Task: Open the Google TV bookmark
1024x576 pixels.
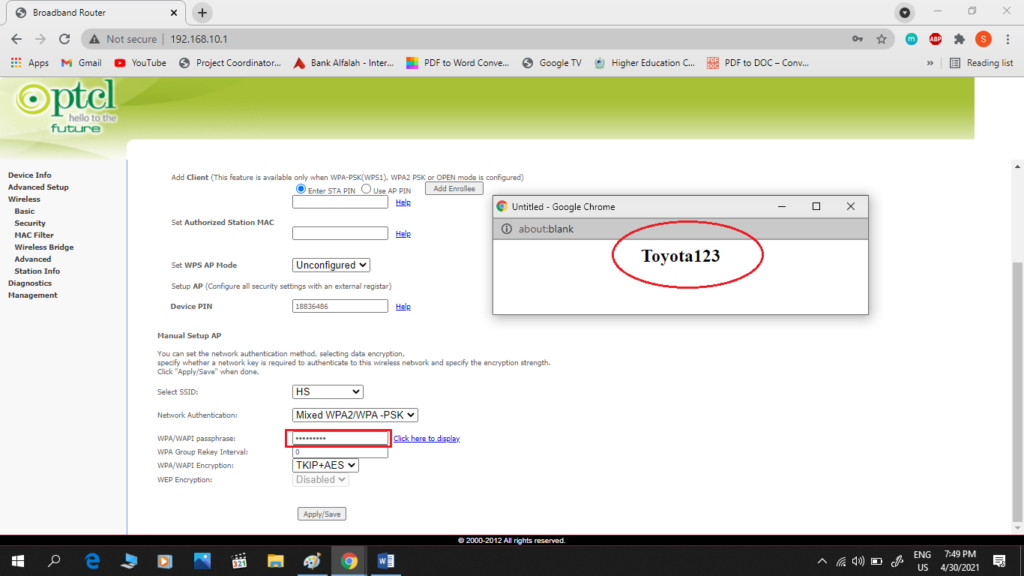Action: (x=552, y=63)
